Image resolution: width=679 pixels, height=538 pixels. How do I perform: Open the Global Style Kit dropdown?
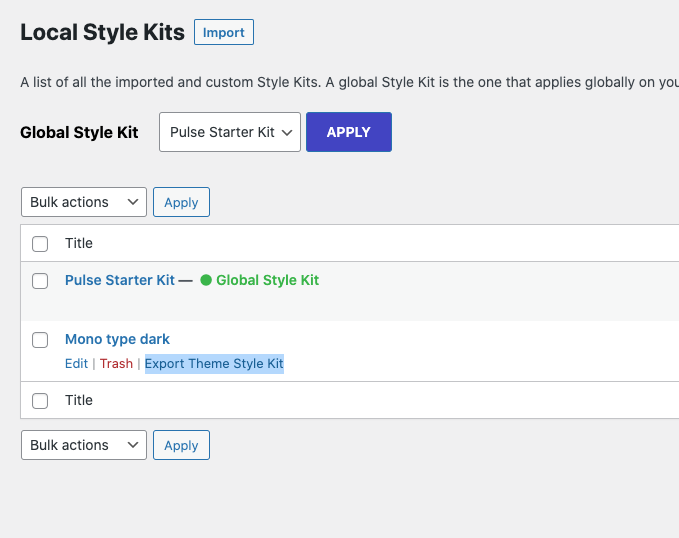pos(230,132)
